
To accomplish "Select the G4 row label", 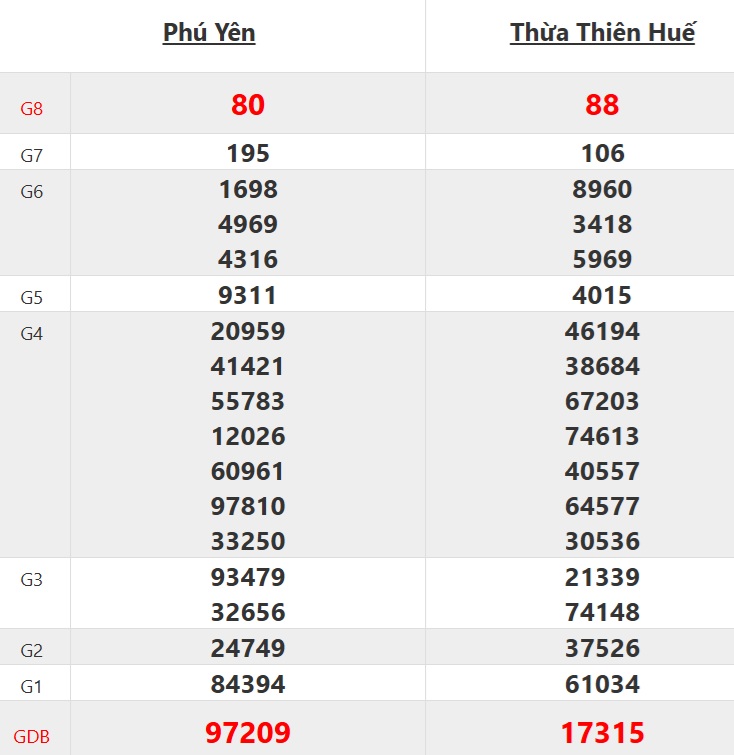I will point(32,334).
